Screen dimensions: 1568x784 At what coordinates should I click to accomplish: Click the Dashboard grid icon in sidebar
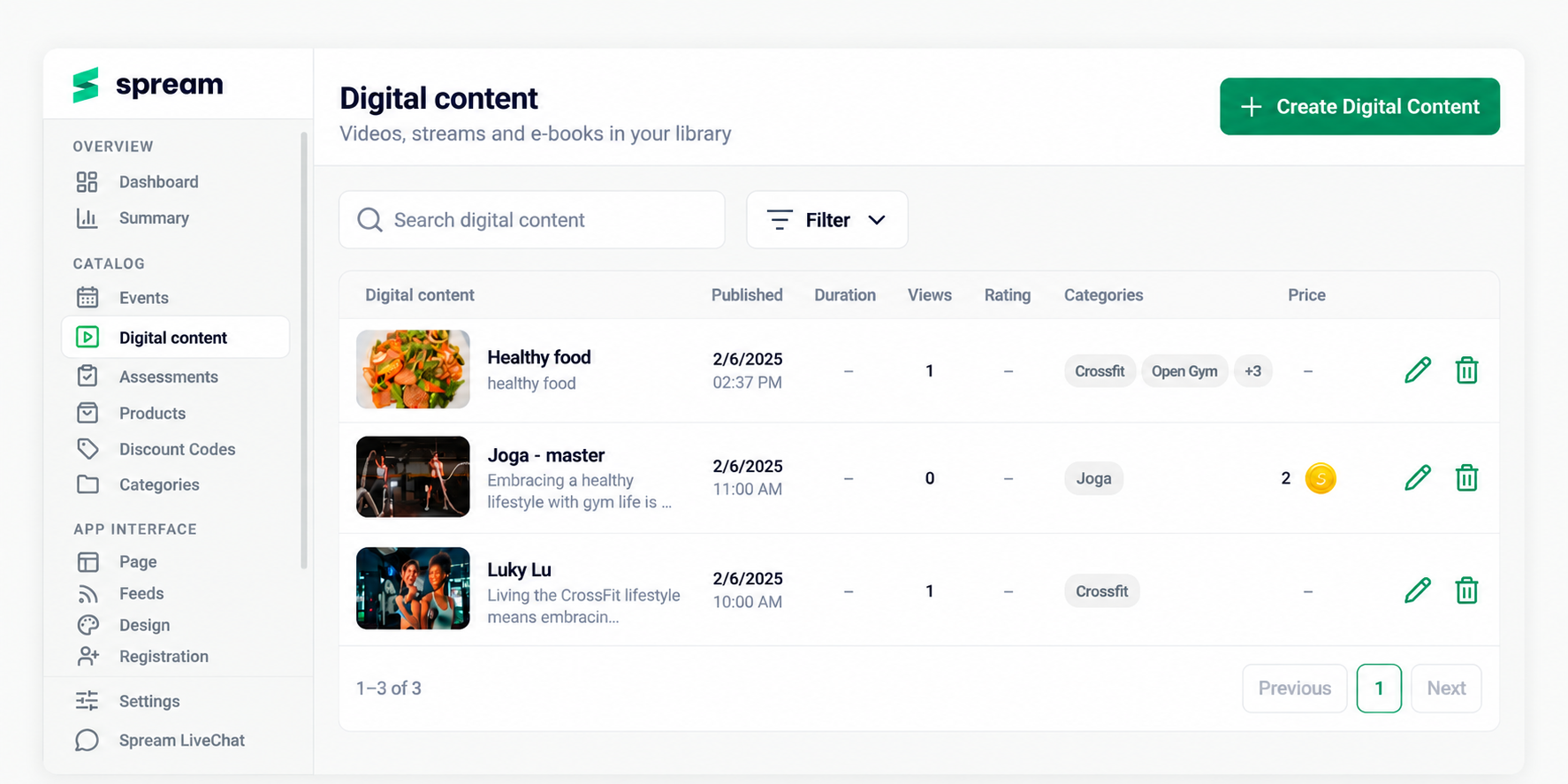[87, 182]
